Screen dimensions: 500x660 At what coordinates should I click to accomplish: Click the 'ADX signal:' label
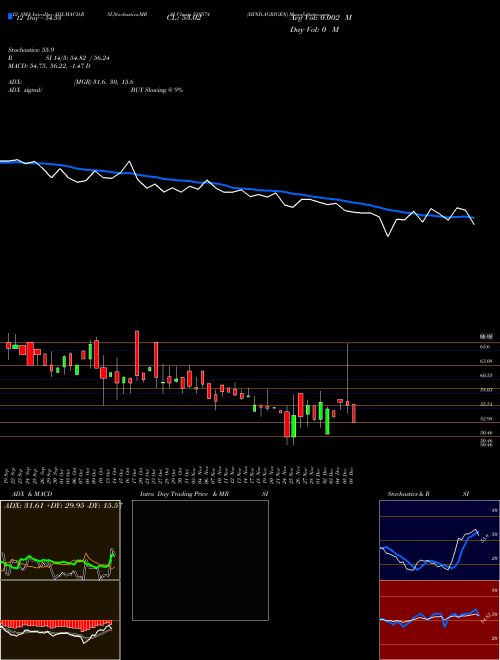point(25,90)
